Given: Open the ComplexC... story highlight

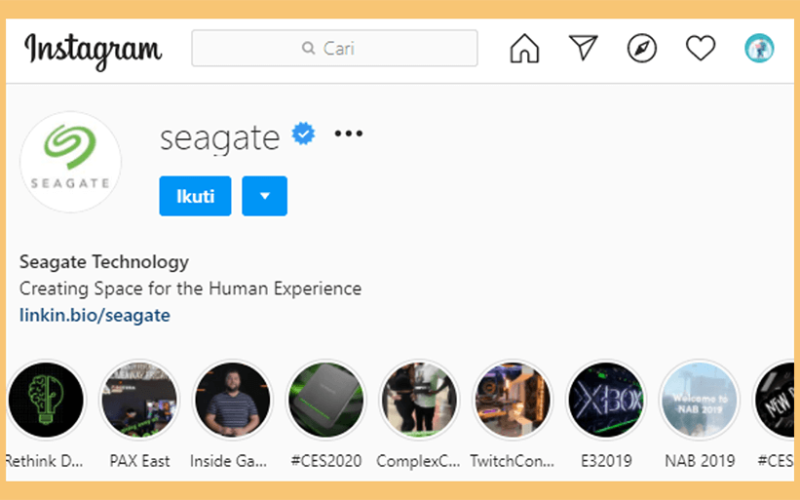Looking at the screenshot, I should click(x=419, y=399).
